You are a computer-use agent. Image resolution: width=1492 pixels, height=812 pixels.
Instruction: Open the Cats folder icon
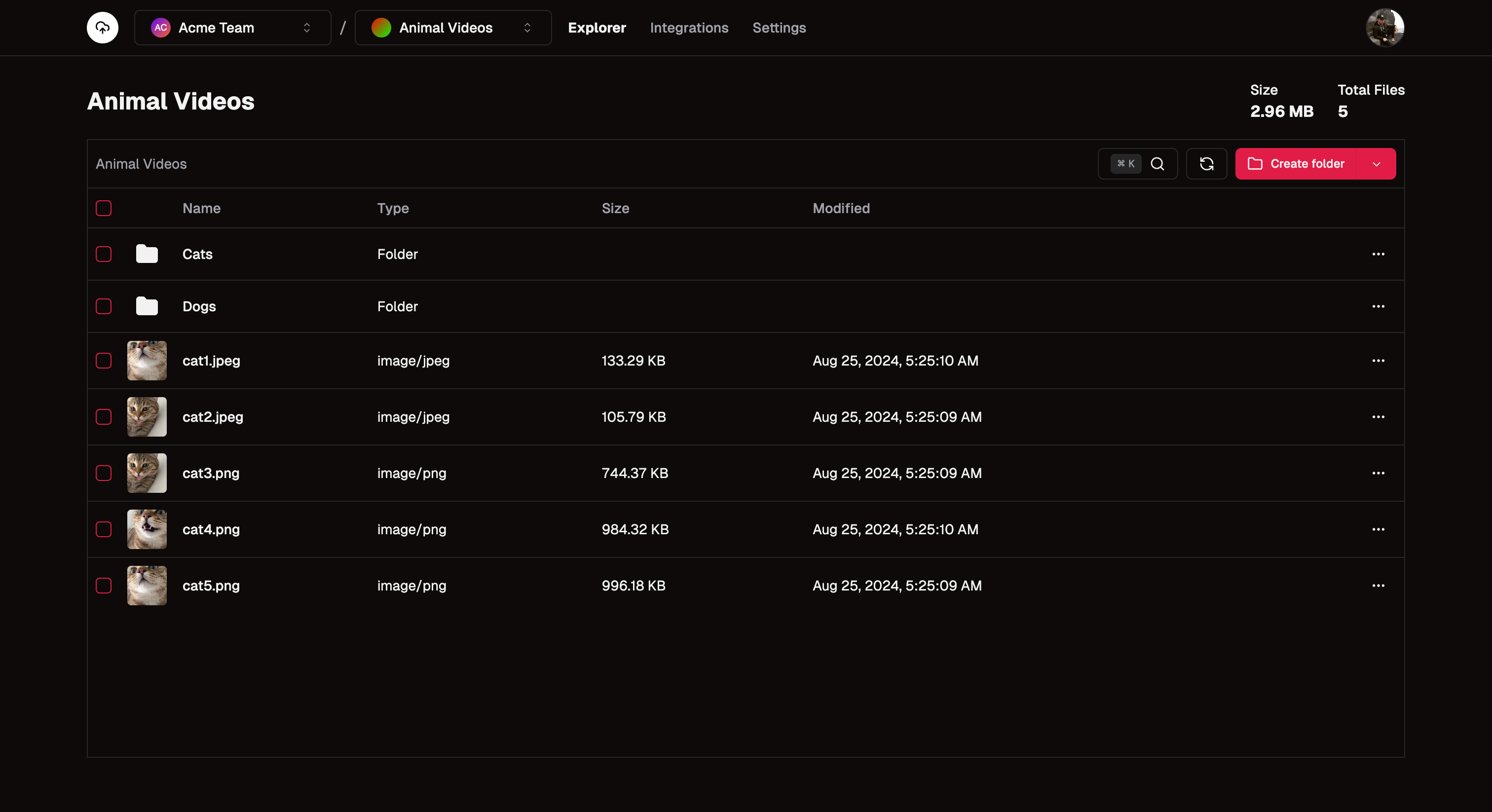tap(147, 254)
